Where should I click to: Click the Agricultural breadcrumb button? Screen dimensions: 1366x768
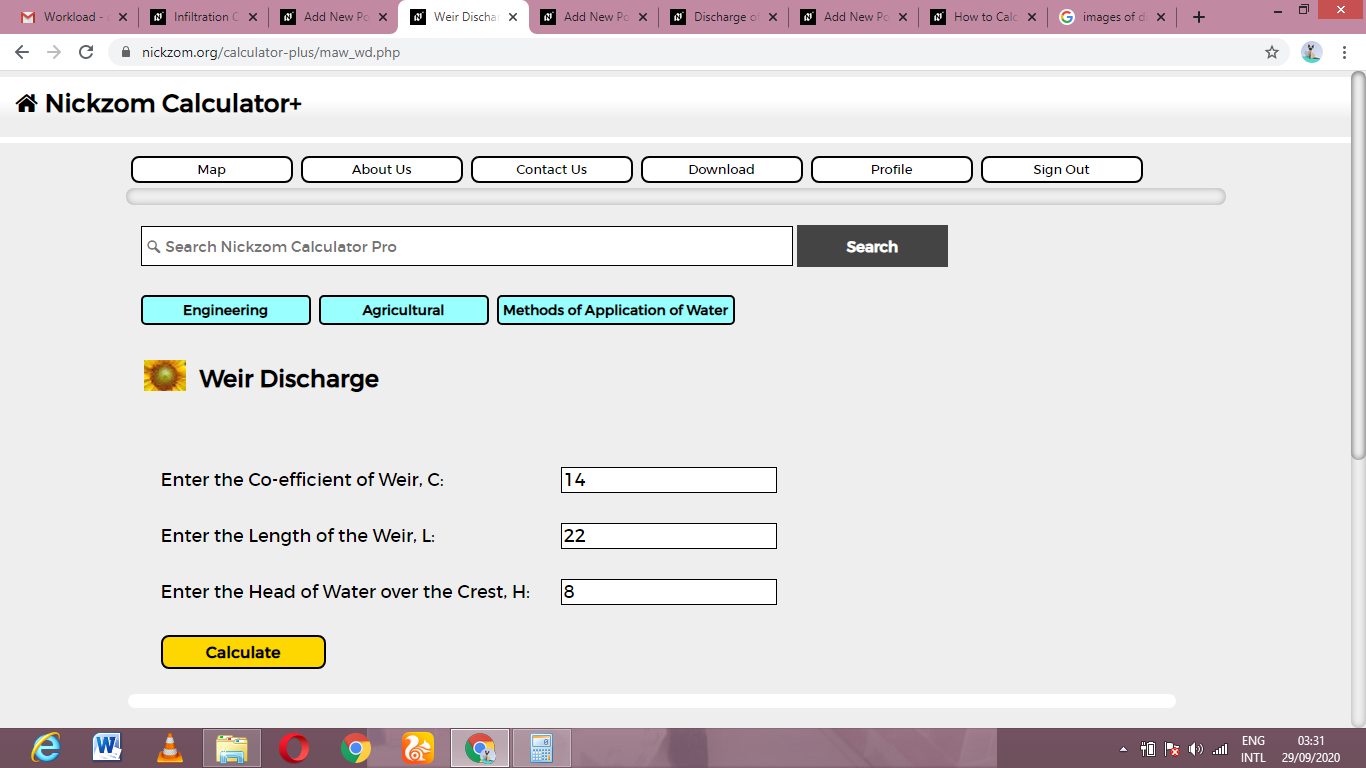click(x=404, y=310)
